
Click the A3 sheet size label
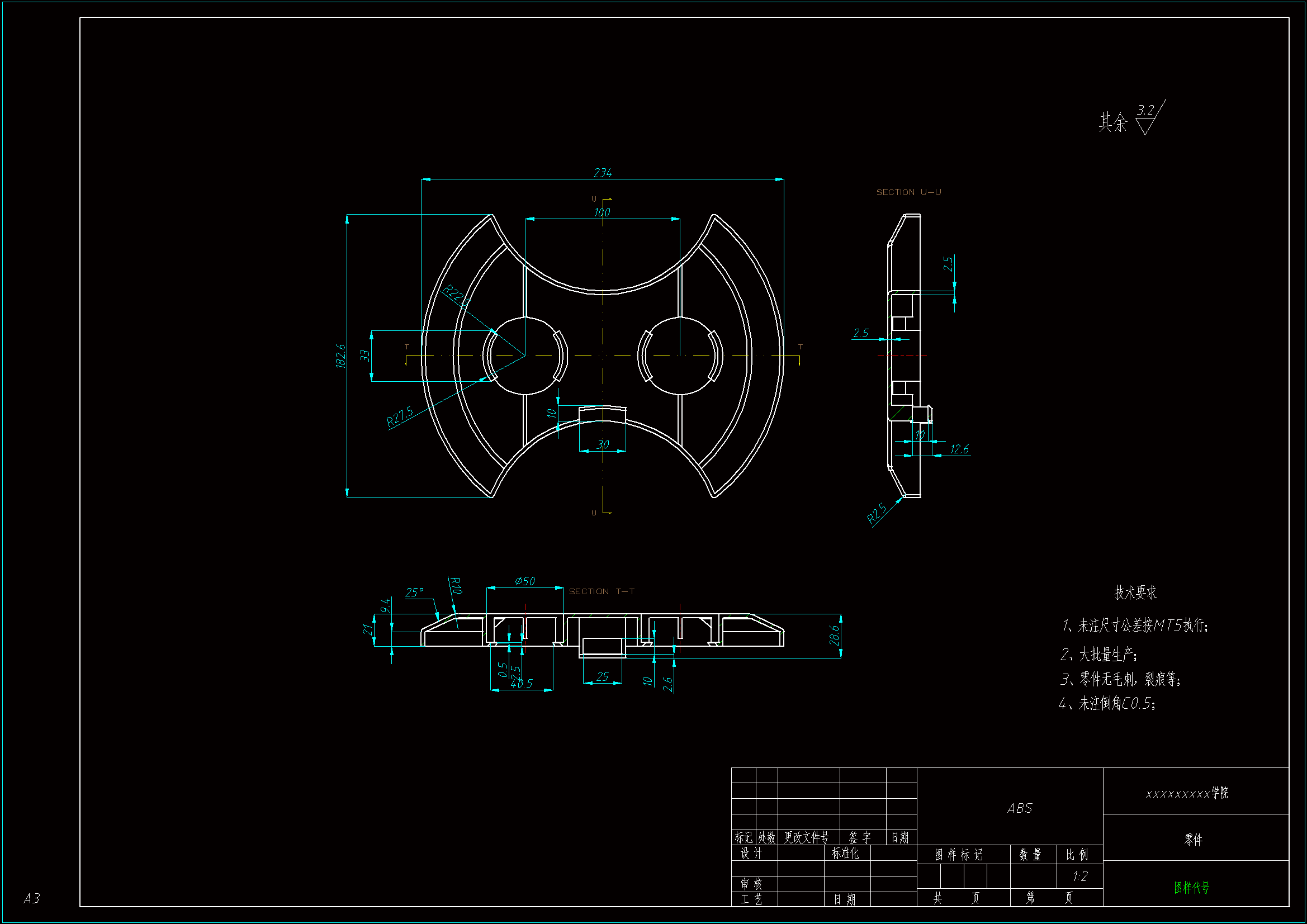tap(31, 898)
